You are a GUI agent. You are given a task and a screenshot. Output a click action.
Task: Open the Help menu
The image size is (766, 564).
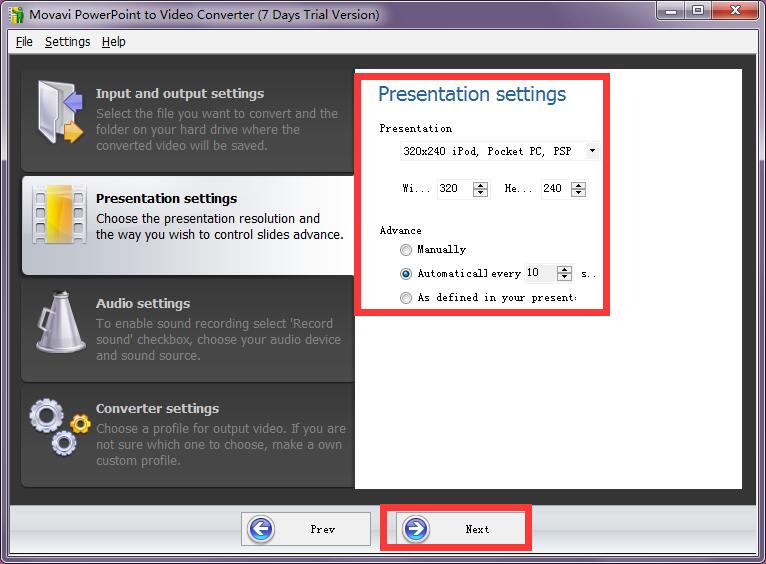pos(113,42)
